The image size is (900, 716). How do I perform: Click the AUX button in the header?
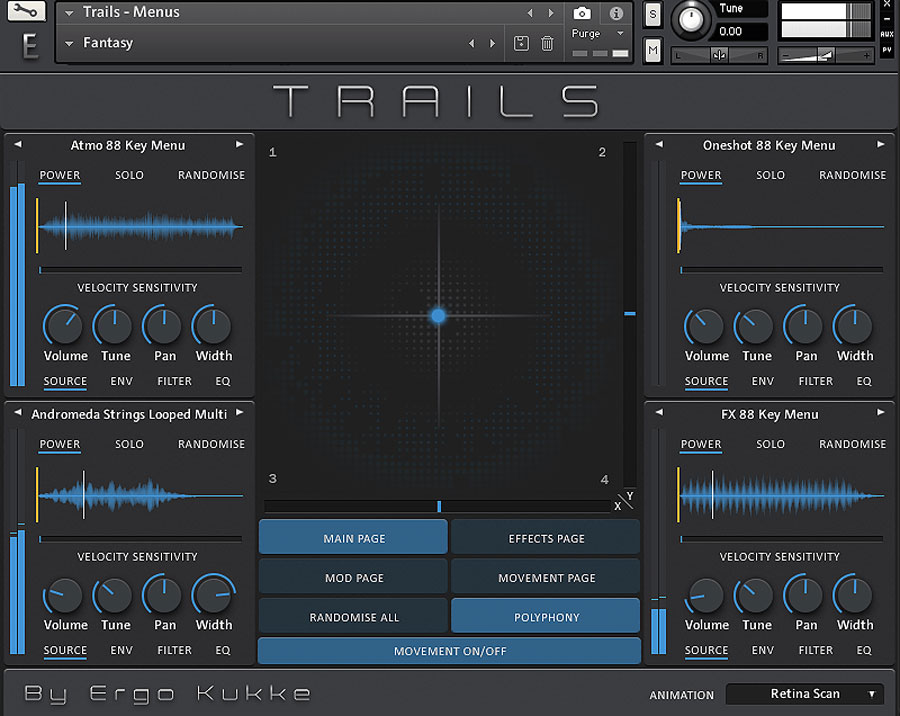(887, 34)
